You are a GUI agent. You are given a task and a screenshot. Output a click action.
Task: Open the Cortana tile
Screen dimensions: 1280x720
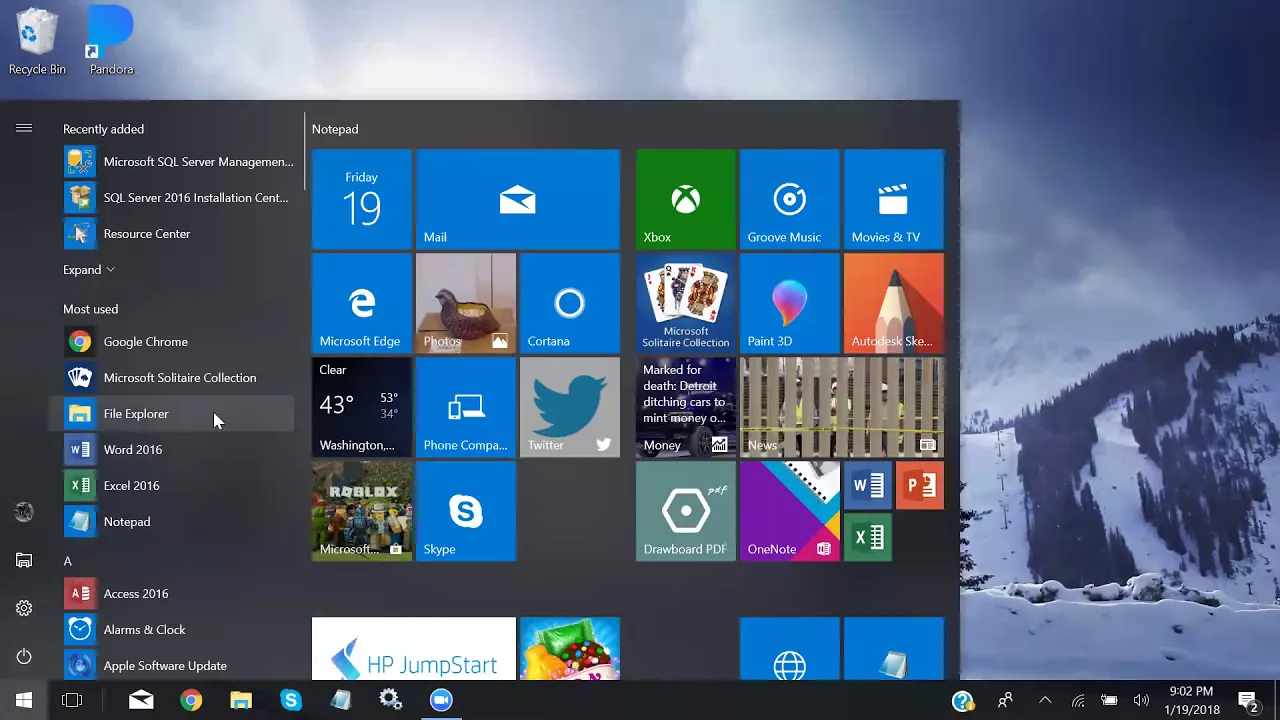570,303
